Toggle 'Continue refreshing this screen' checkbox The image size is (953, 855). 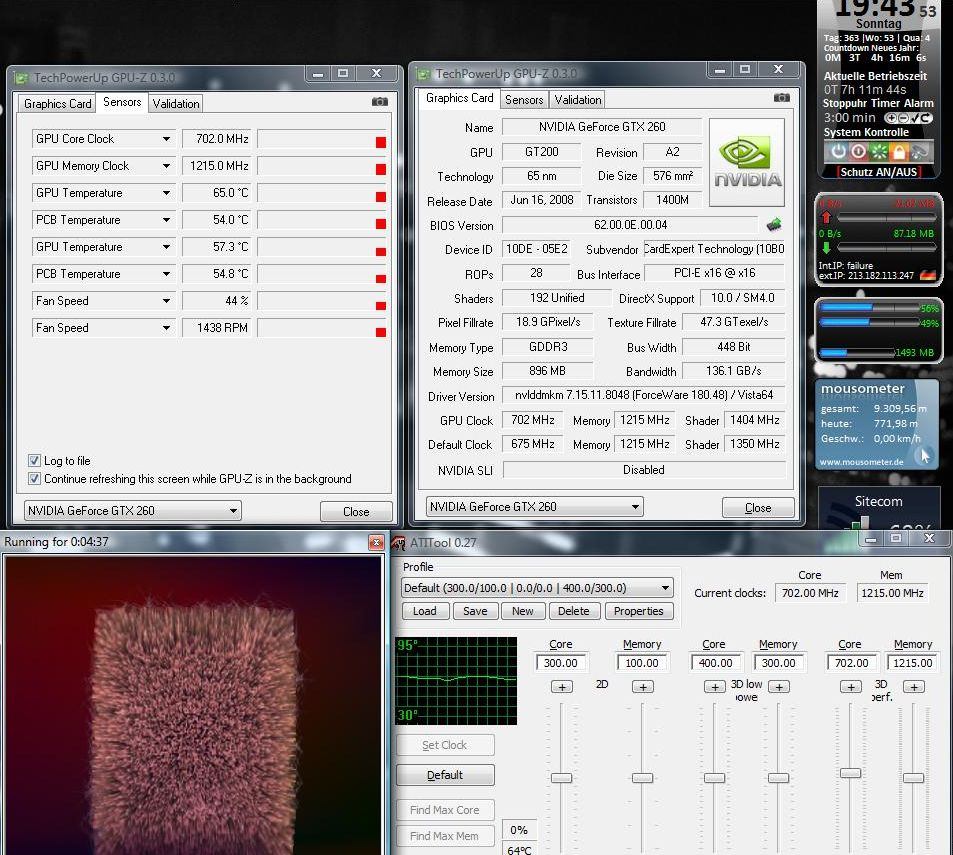(x=35, y=479)
